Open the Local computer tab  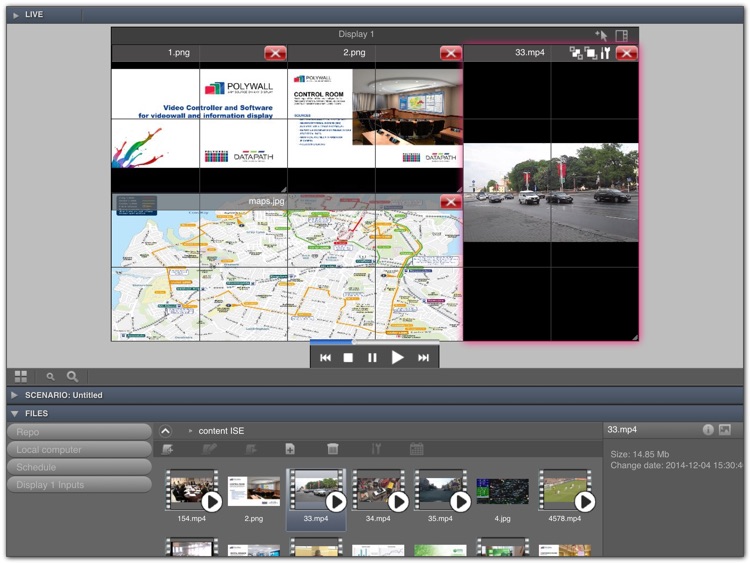(79, 450)
